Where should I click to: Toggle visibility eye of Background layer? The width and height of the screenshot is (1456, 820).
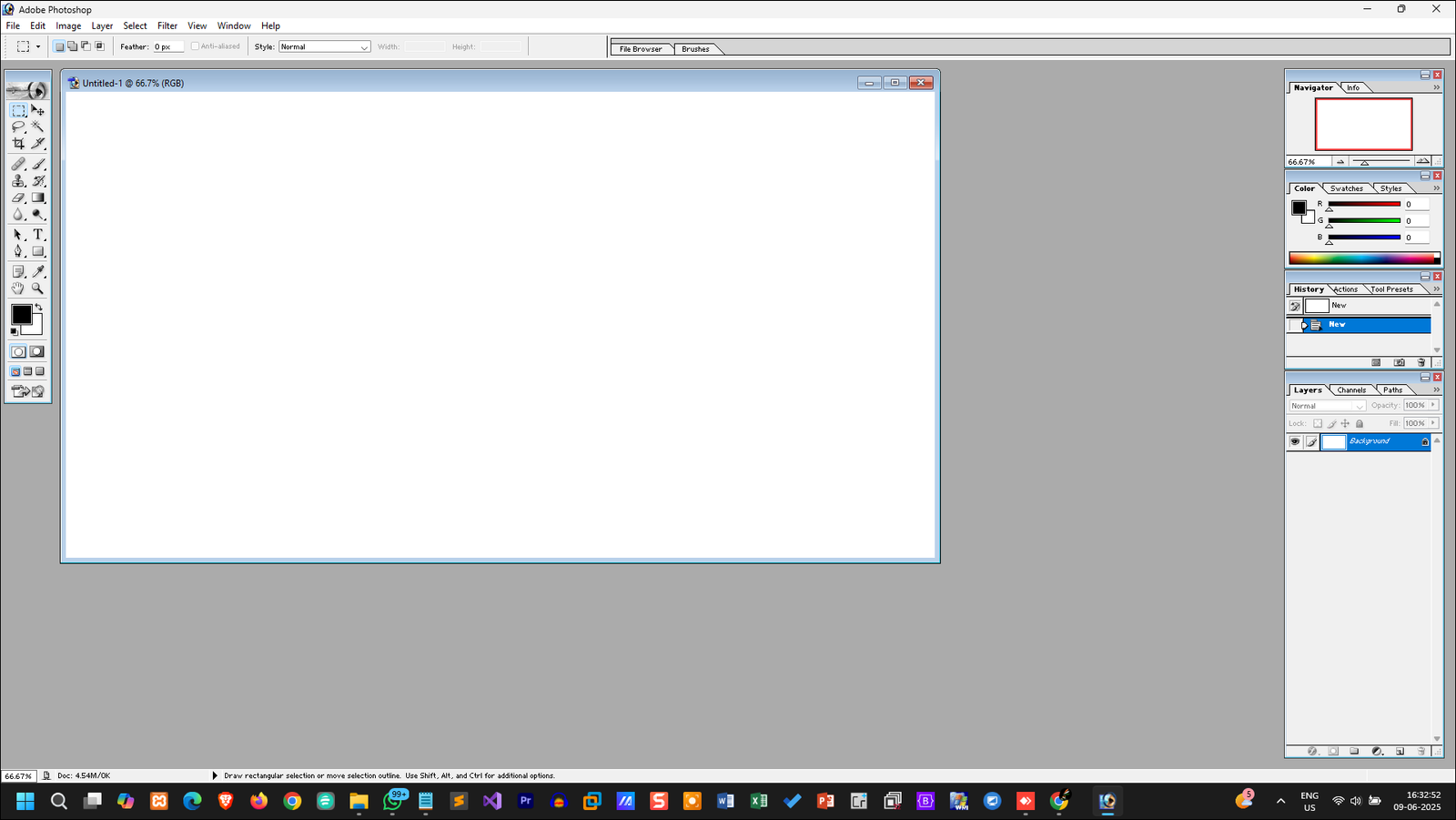1294,441
